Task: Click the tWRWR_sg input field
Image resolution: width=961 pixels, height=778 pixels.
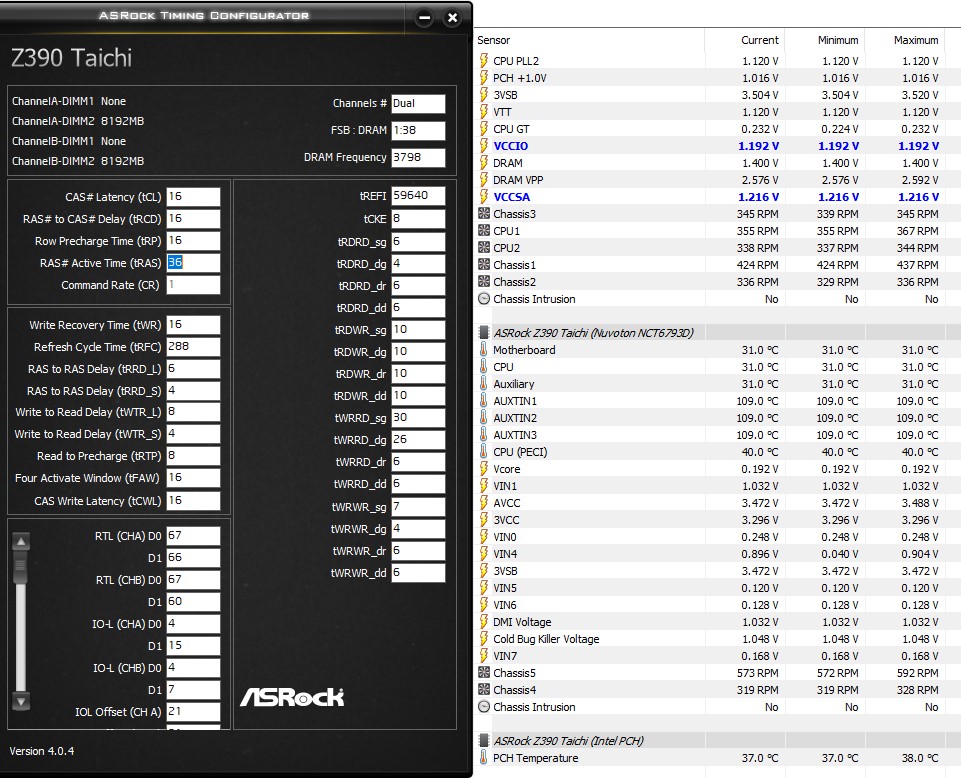Action: pos(418,507)
